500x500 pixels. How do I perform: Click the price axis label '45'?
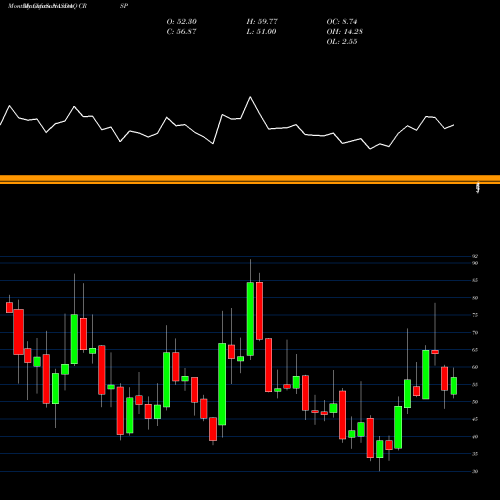coord(475,419)
